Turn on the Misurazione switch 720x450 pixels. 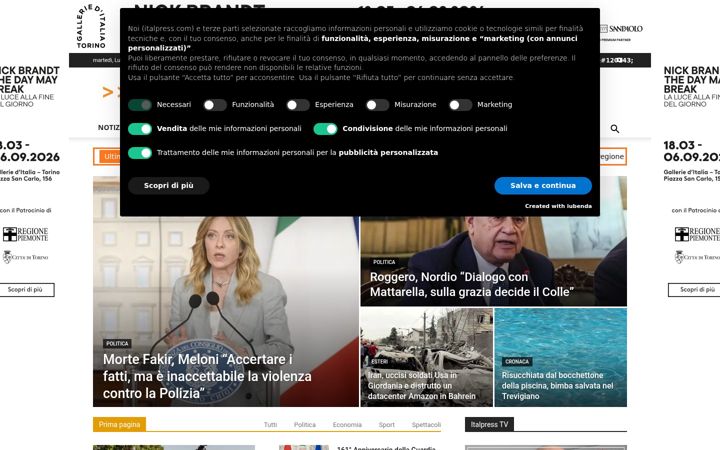click(377, 105)
